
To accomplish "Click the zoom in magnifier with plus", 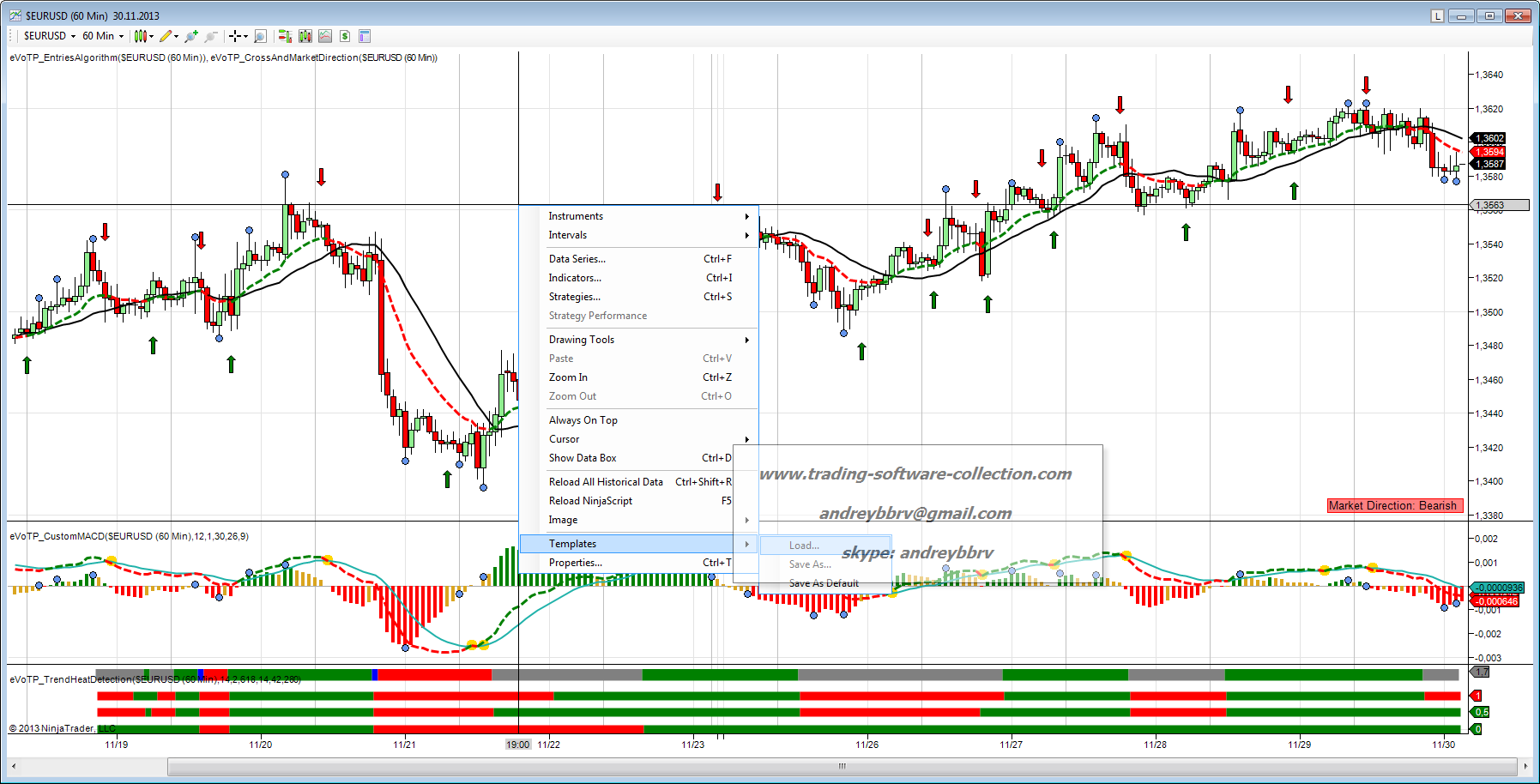I will (190, 36).
